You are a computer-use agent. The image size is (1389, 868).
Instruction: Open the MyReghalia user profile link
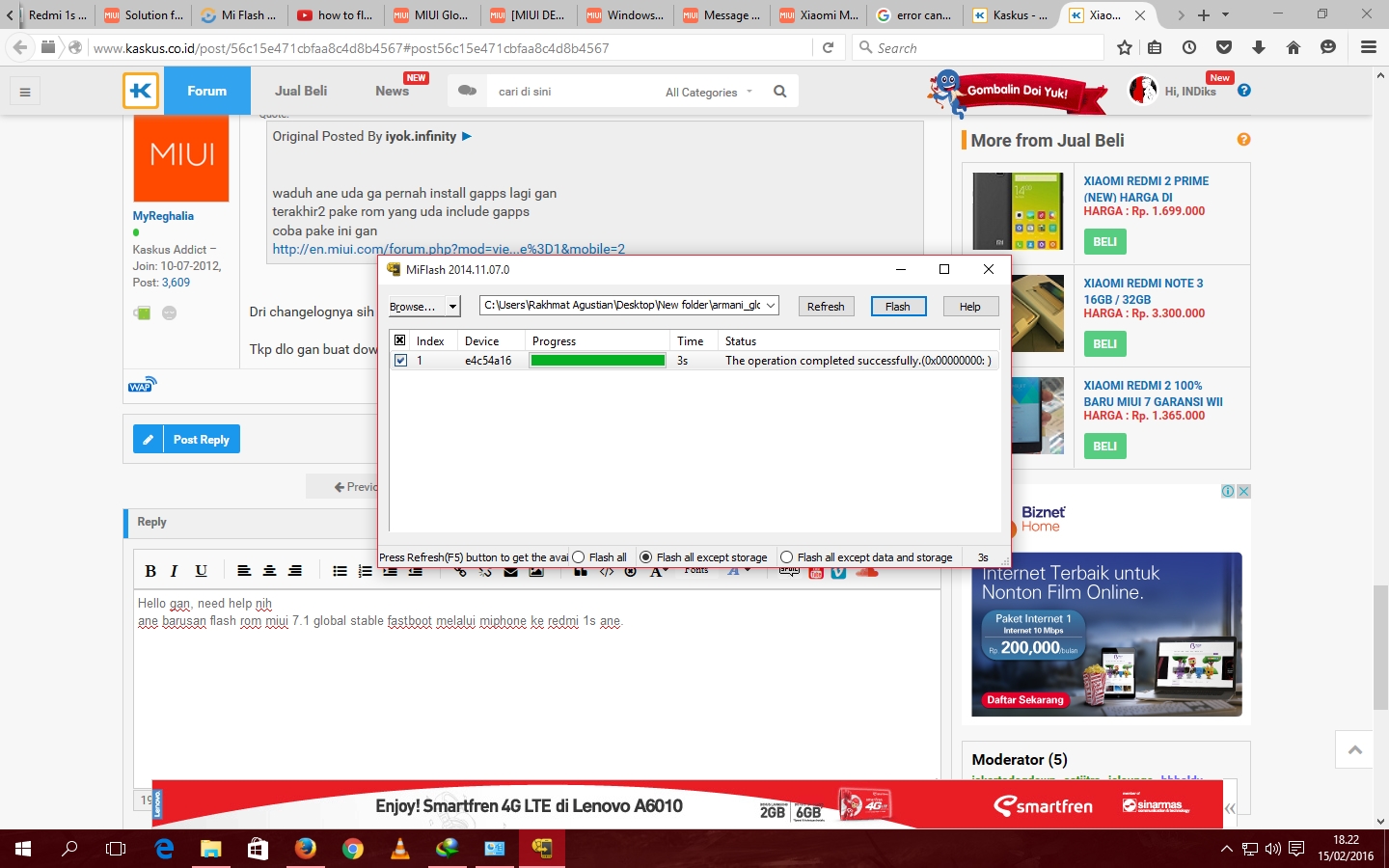(x=163, y=216)
